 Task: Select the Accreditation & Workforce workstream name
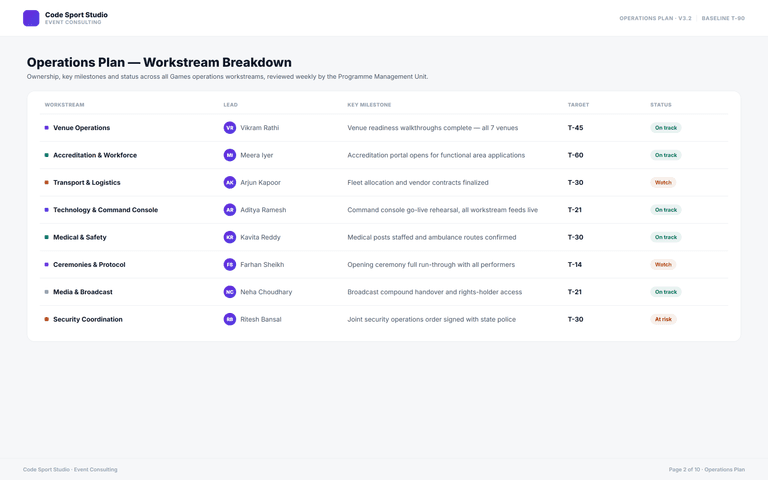pos(95,155)
